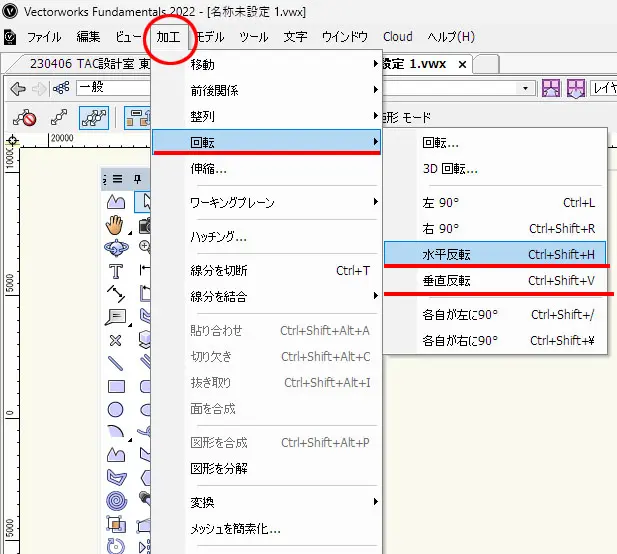
Task: Close the 名称未設定 1.vwx document tab
Action: 462,64
